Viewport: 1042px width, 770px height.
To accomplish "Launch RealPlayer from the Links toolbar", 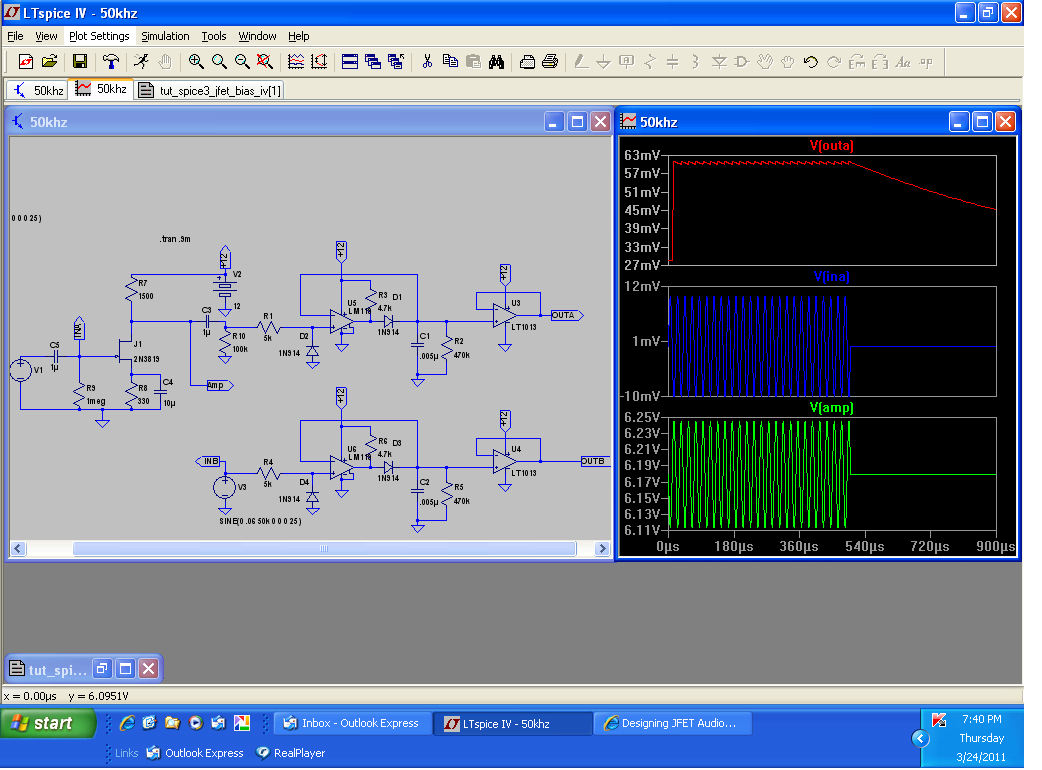I will [291, 753].
